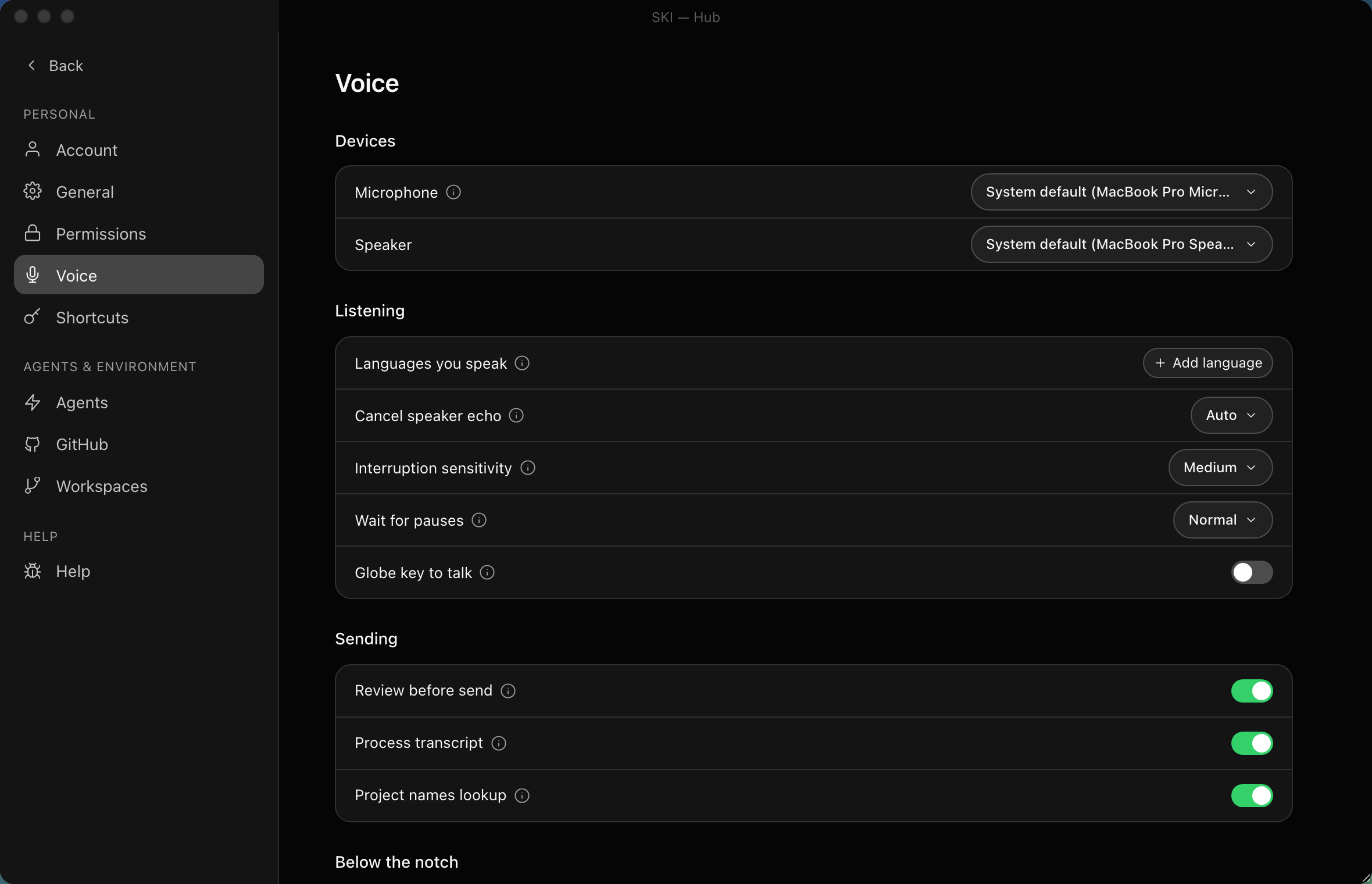The width and height of the screenshot is (1372, 884).
Task: Show info for Languages you speak
Action: 522,363
